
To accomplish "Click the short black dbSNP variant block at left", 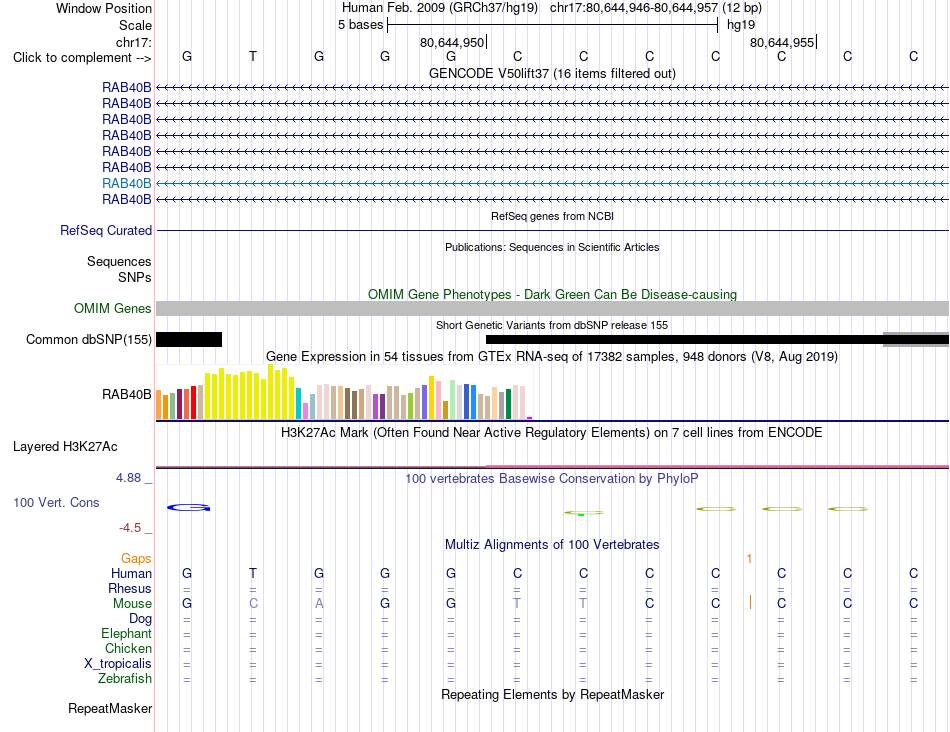I will pos(189,339).
